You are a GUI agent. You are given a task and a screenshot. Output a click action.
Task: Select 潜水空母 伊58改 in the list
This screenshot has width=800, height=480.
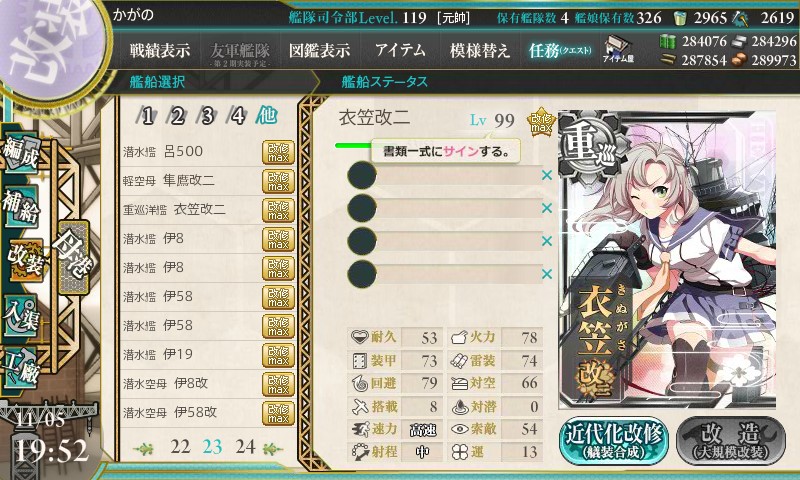(208, 412)
